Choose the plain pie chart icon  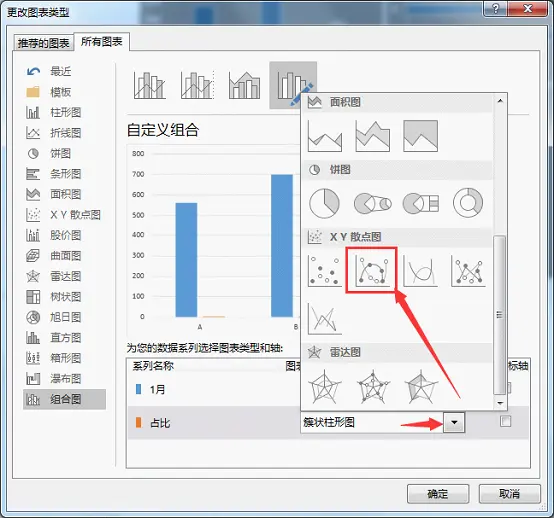[324, 203]
